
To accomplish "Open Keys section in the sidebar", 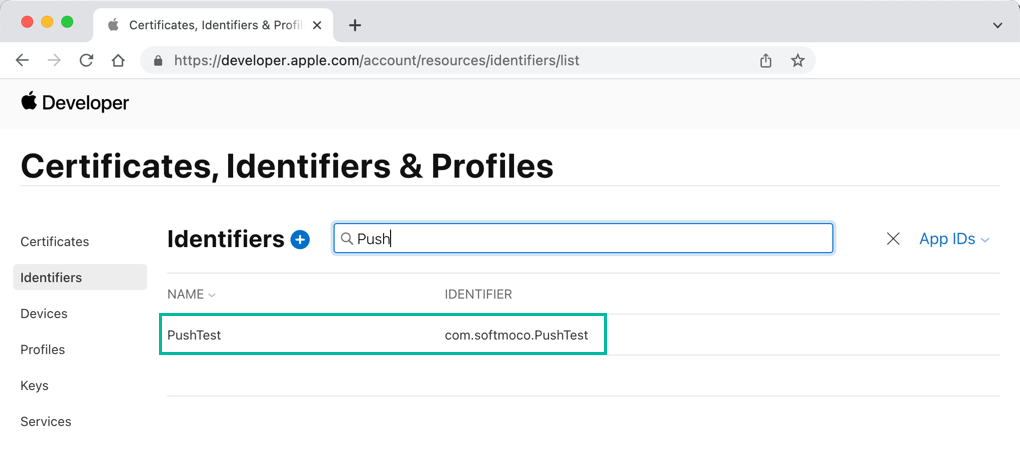I will coord(34,385).
